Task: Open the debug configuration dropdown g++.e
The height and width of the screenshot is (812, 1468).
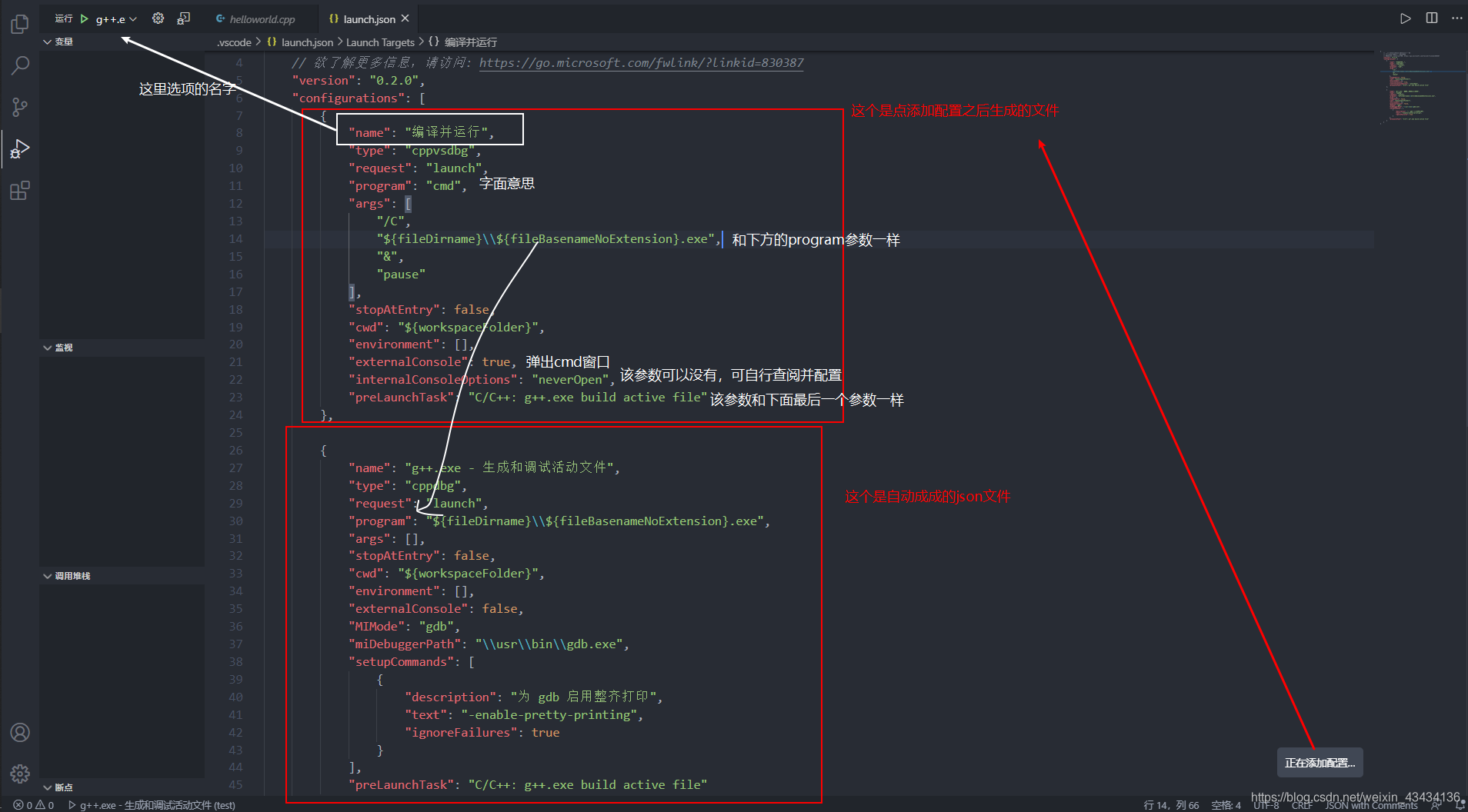Action: pyautogui.click(x=116, y=19)
